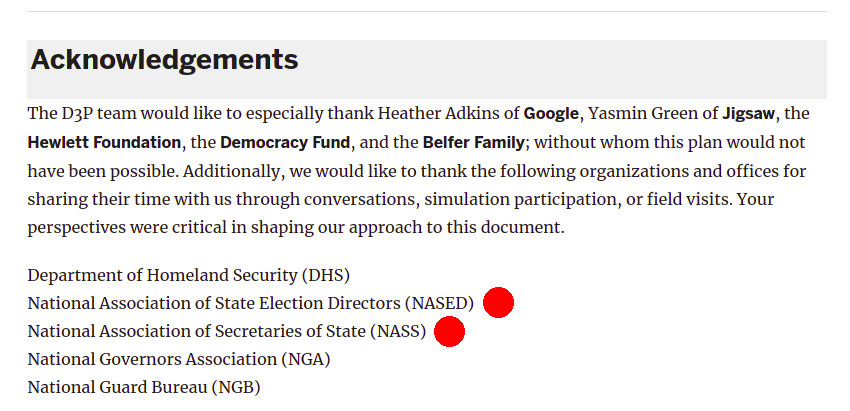
Task: Click the words simulation participation
Action: pos(521,200)
